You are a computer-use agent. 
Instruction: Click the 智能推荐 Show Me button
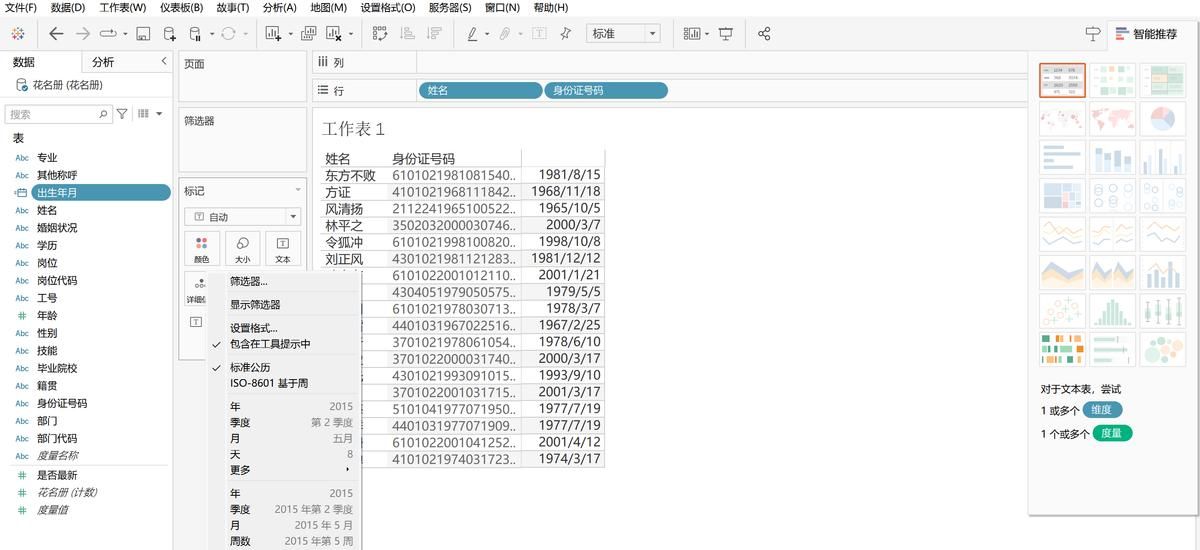click(1145, 34)
